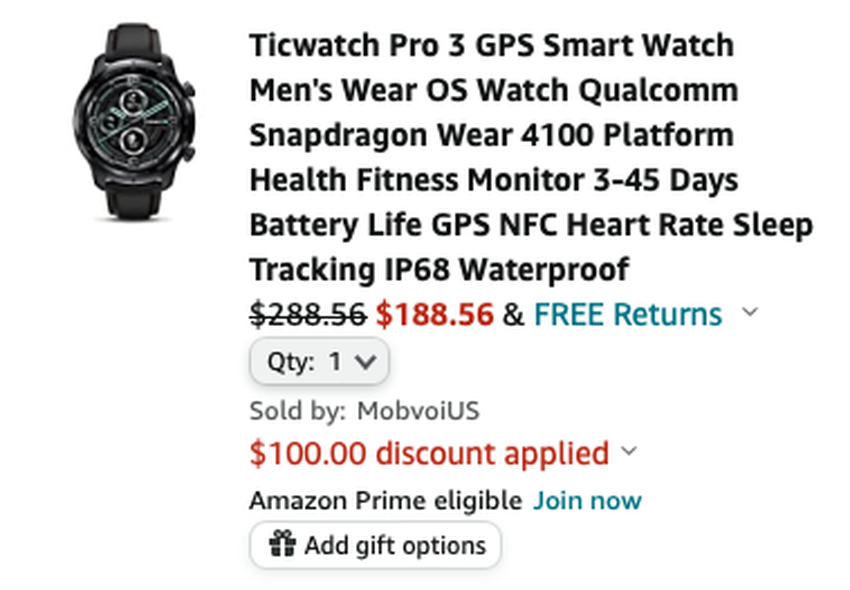This screenshot has width=850, height=590.
Task: Click the $100.00 discount applied text
Action: (x=429, y=454)
